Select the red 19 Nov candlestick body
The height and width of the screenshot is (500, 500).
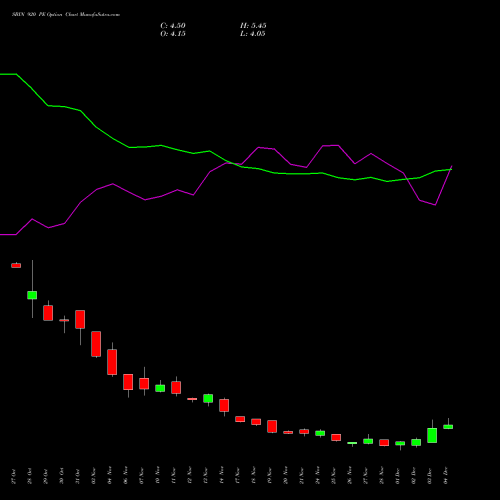coord(272,426)
